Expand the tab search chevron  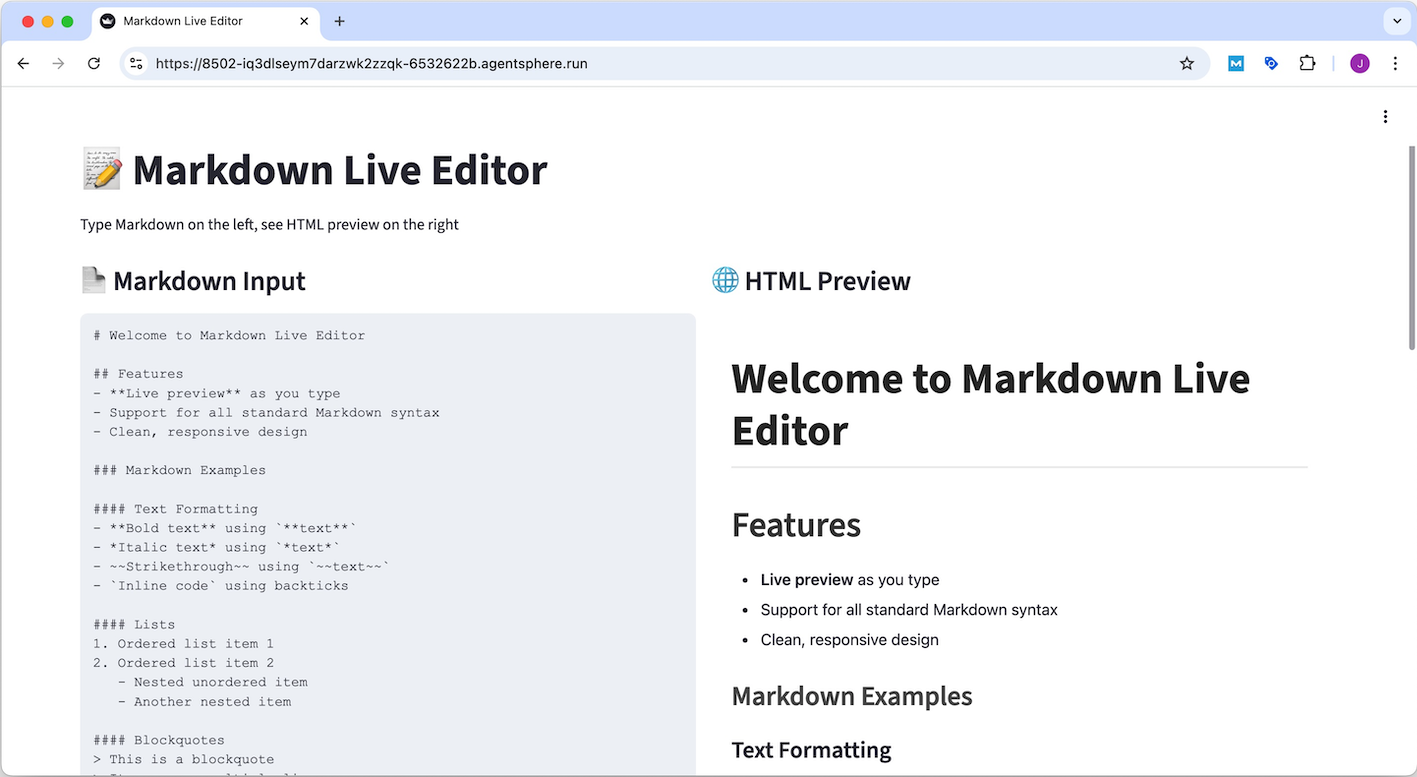coord(1397,21)
